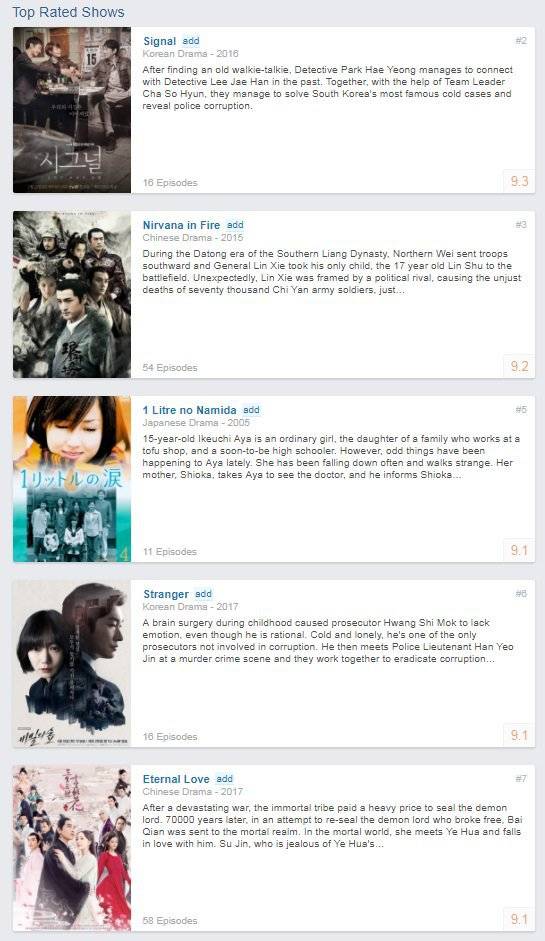This screenshot has height=941, width=545.
Task: Add 1 Litre no Namida to list
Action: click(251, 410)
